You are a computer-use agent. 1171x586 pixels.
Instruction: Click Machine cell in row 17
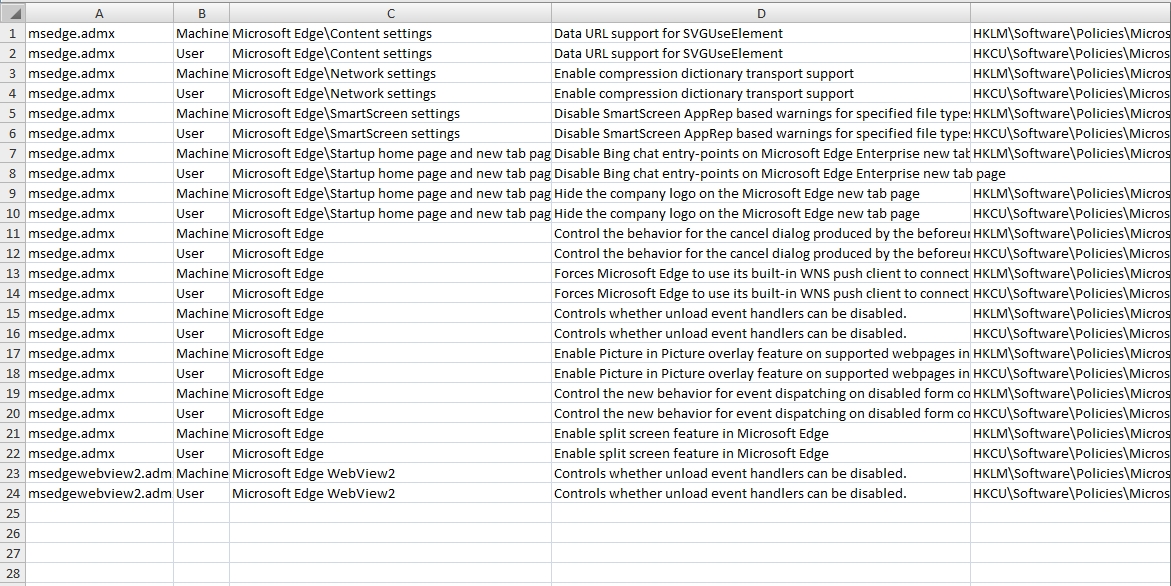coord(202,353)
